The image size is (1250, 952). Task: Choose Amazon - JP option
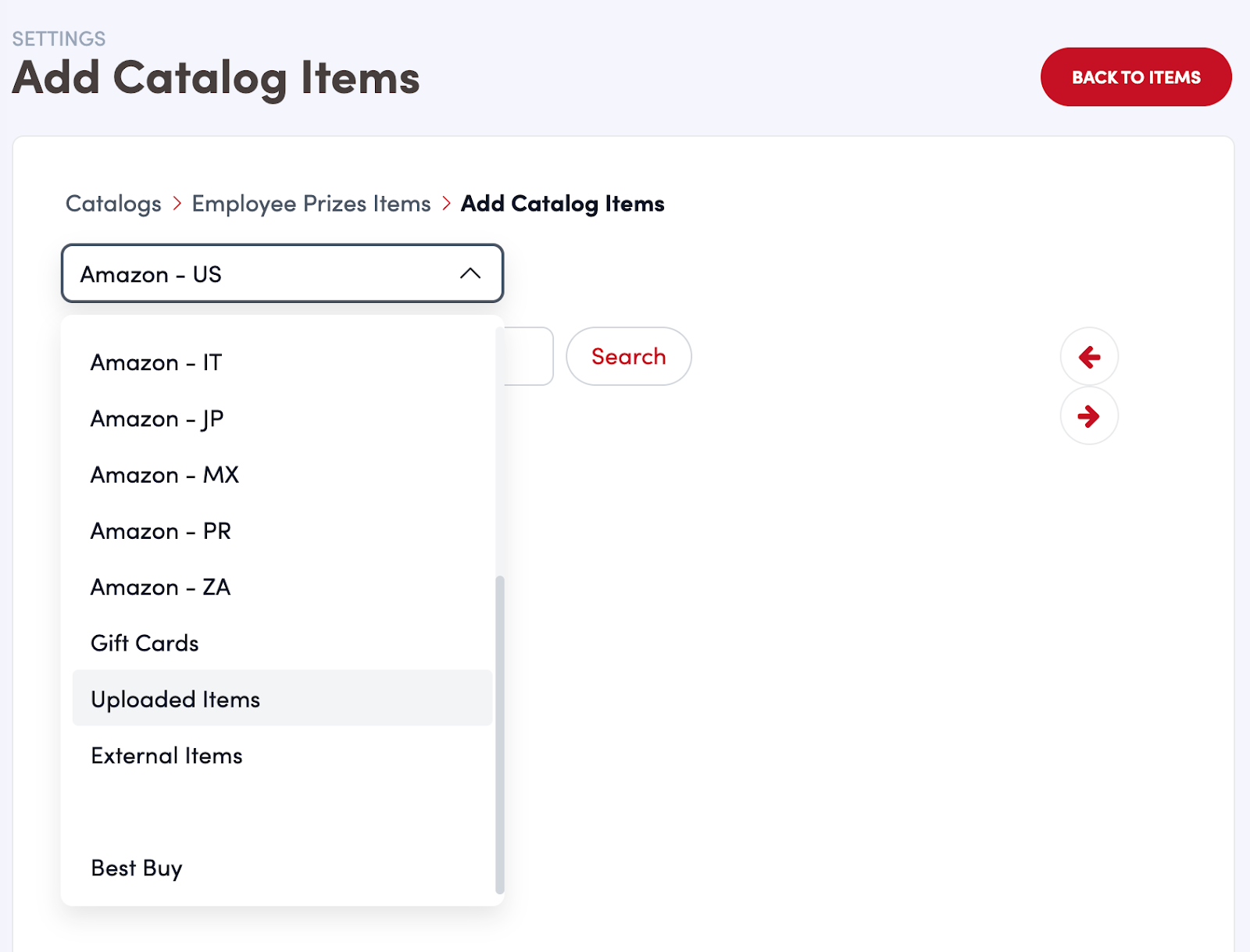tap(157, 419)
